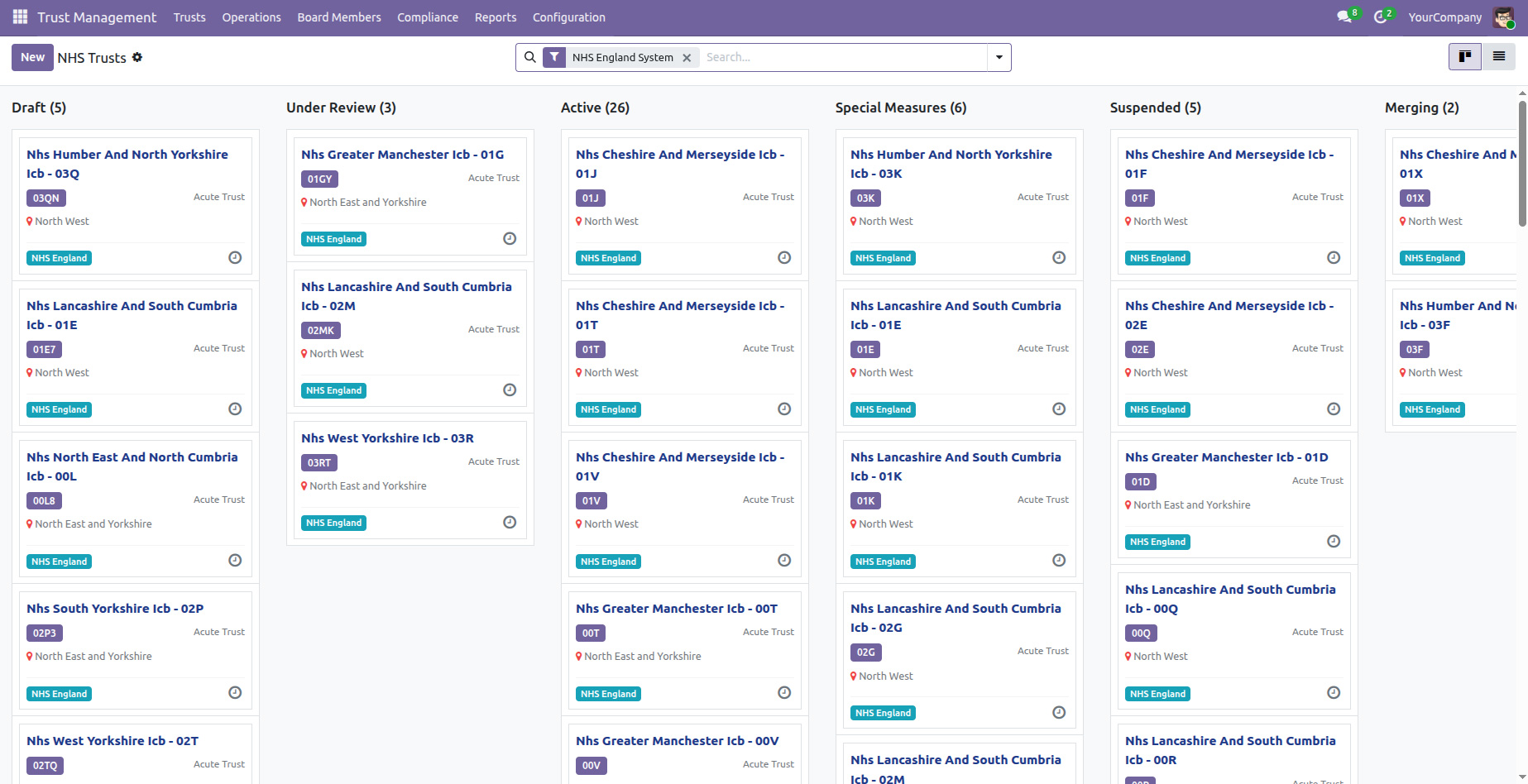Viewport: 1528px width, 784px height.
Task: Click activity clock on Greater Manchester 00T card
Action: click(x=784, y=693)
